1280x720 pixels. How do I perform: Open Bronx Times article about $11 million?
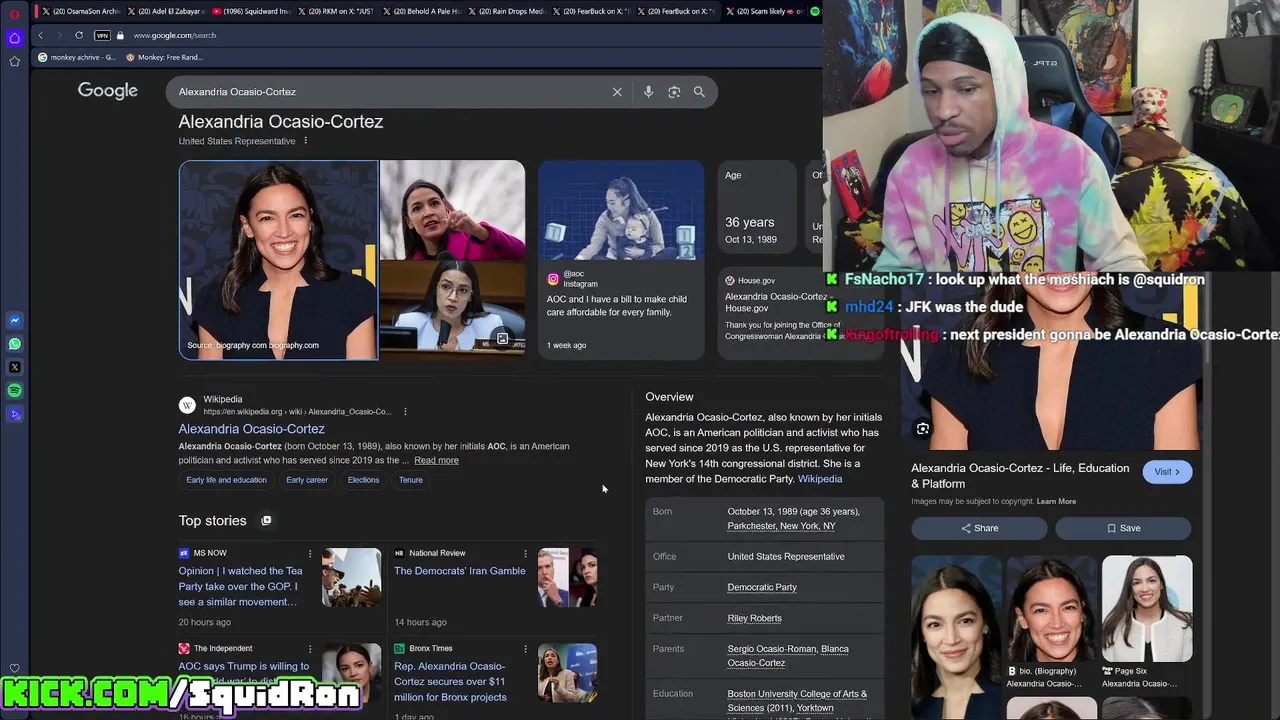coord(450,682)
